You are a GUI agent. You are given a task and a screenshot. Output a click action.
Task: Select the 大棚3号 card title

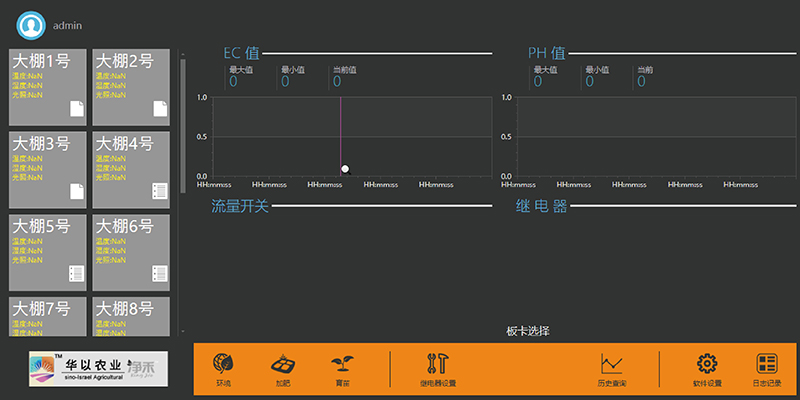point(41,144)
